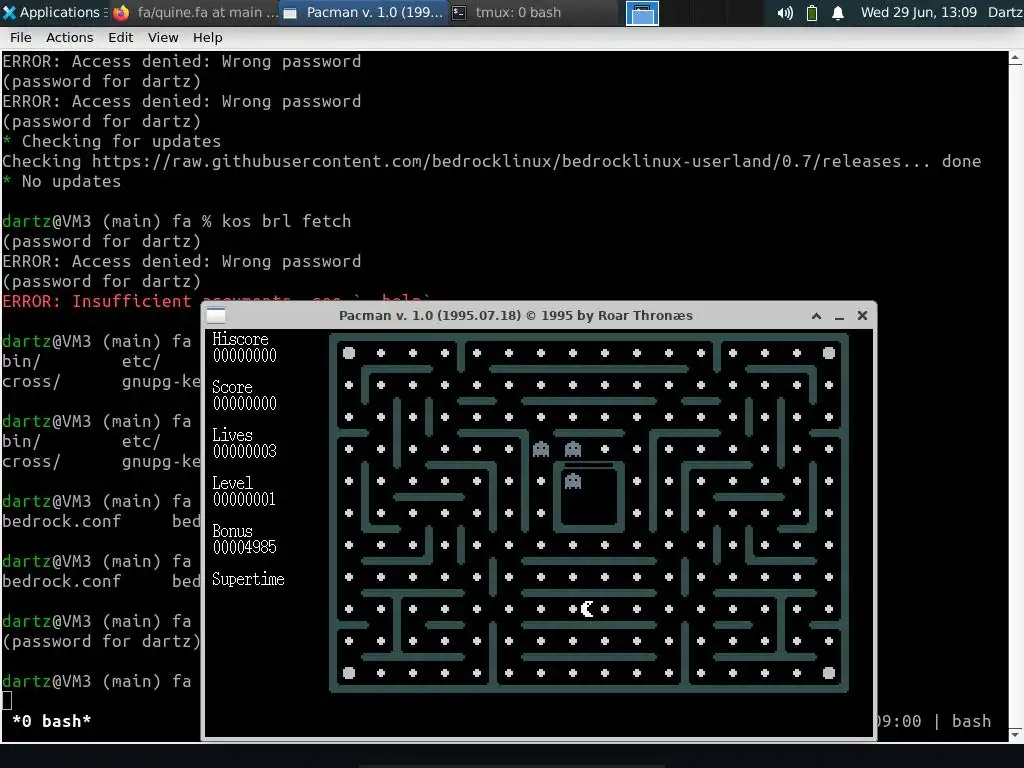
Task: Click the terminal scrollbar down arrow
Action: coord(1016,735)
